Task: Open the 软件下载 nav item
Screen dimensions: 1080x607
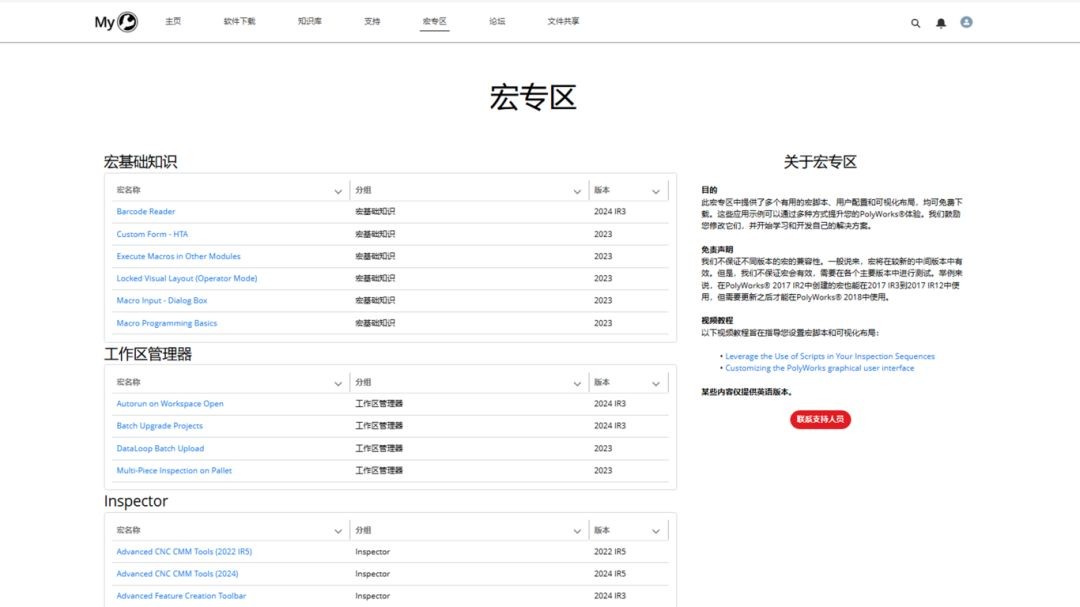Action: point(239,21)
